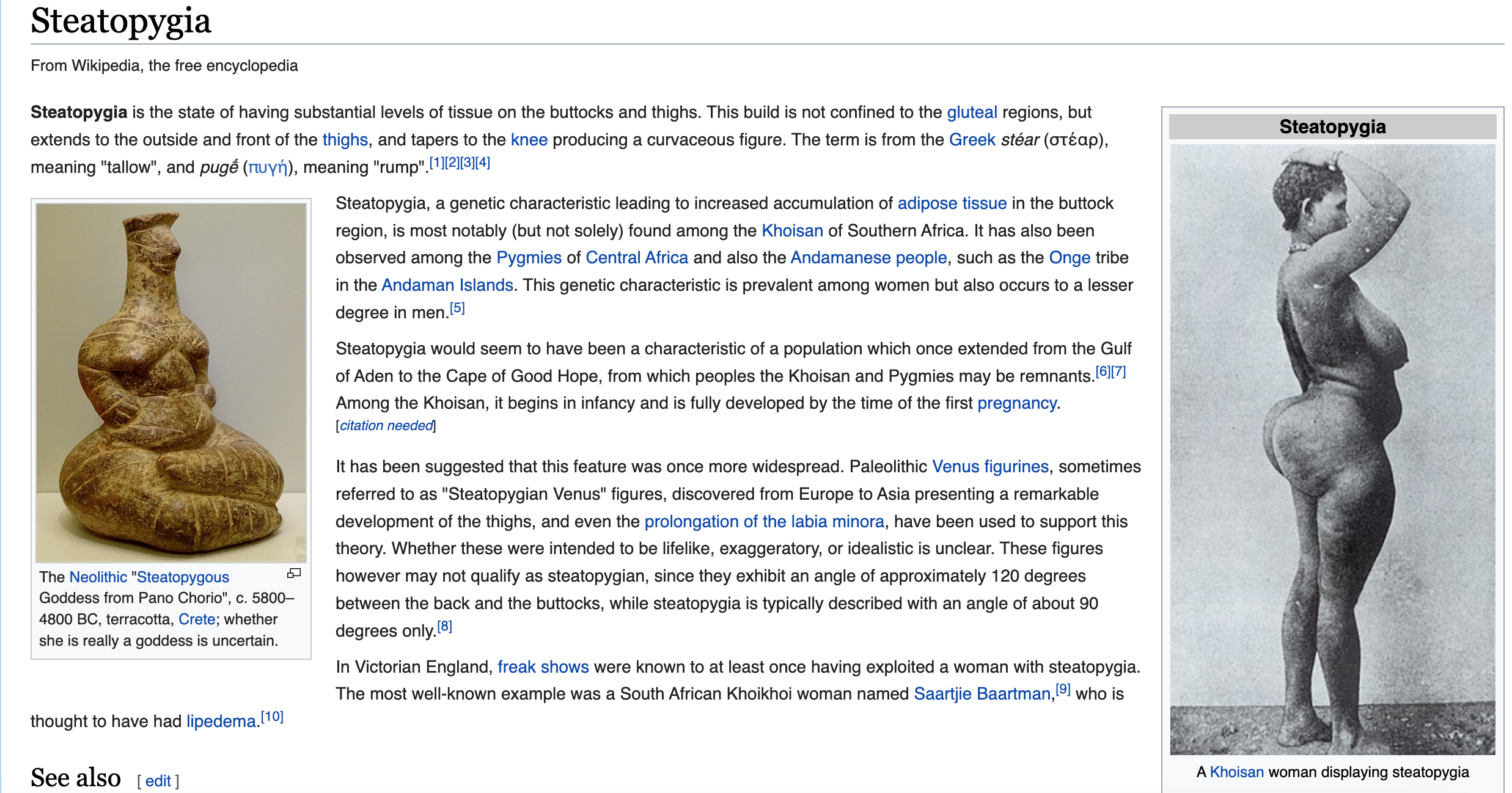Image resolution: width=1512 pixels, height=793 pixels.
Task: Follow the knee link
Action: pyautogui.click(x=529, y=140)
